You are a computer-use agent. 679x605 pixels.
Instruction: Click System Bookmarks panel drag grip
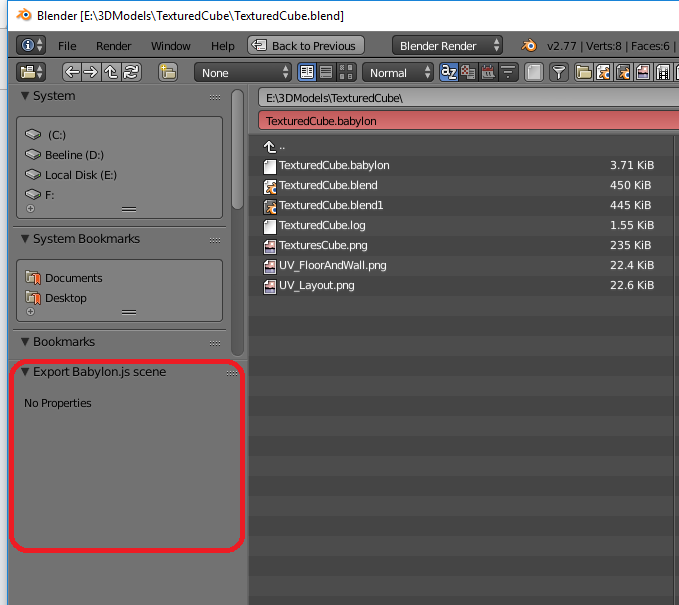tap(215, 240)
